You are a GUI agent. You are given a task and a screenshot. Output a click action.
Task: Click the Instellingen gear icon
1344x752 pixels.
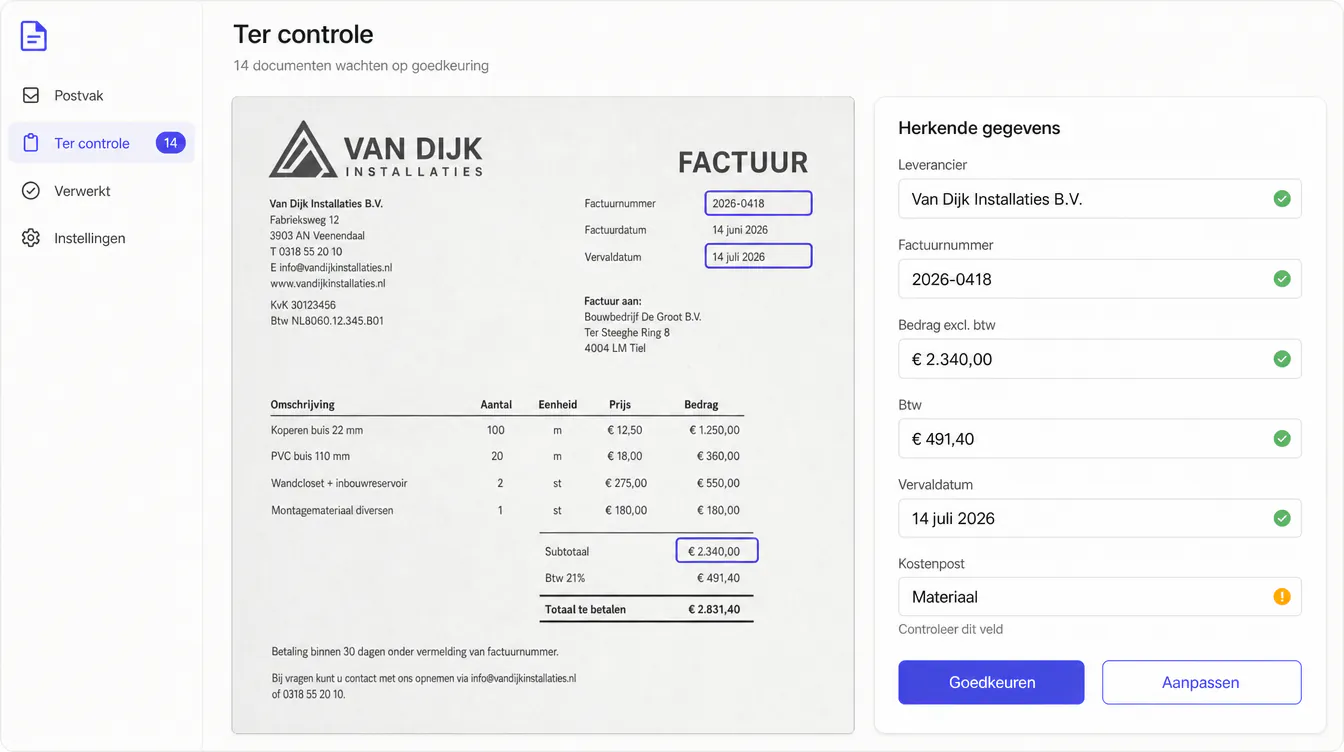tap(31, 238)
